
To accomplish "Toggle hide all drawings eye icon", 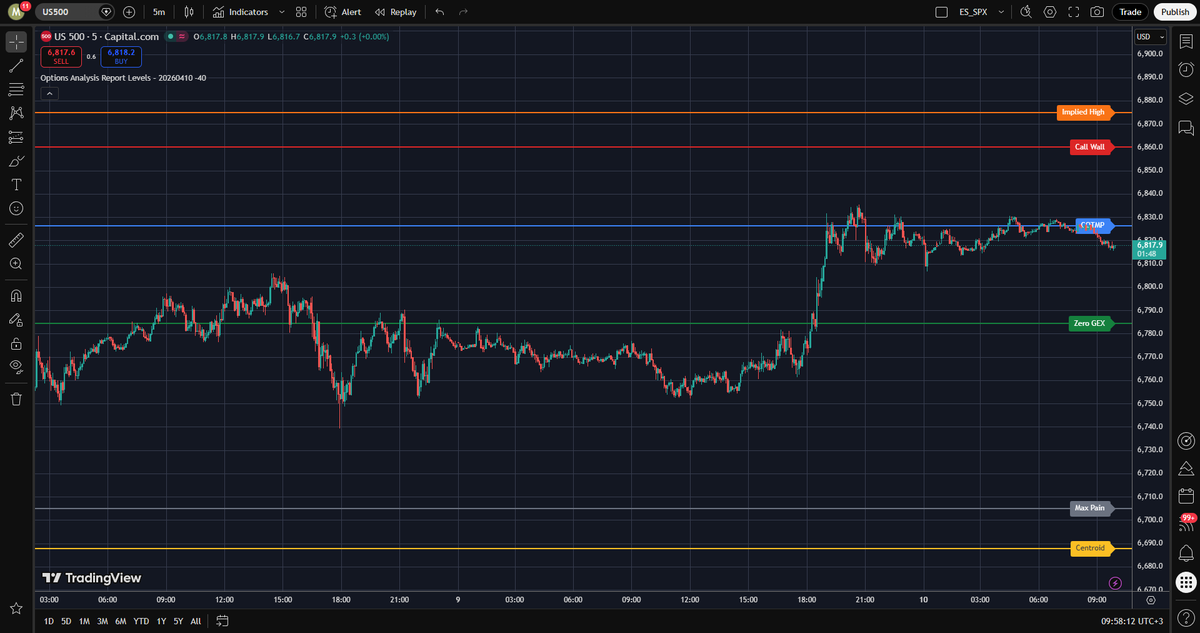I will pos(16,367).
